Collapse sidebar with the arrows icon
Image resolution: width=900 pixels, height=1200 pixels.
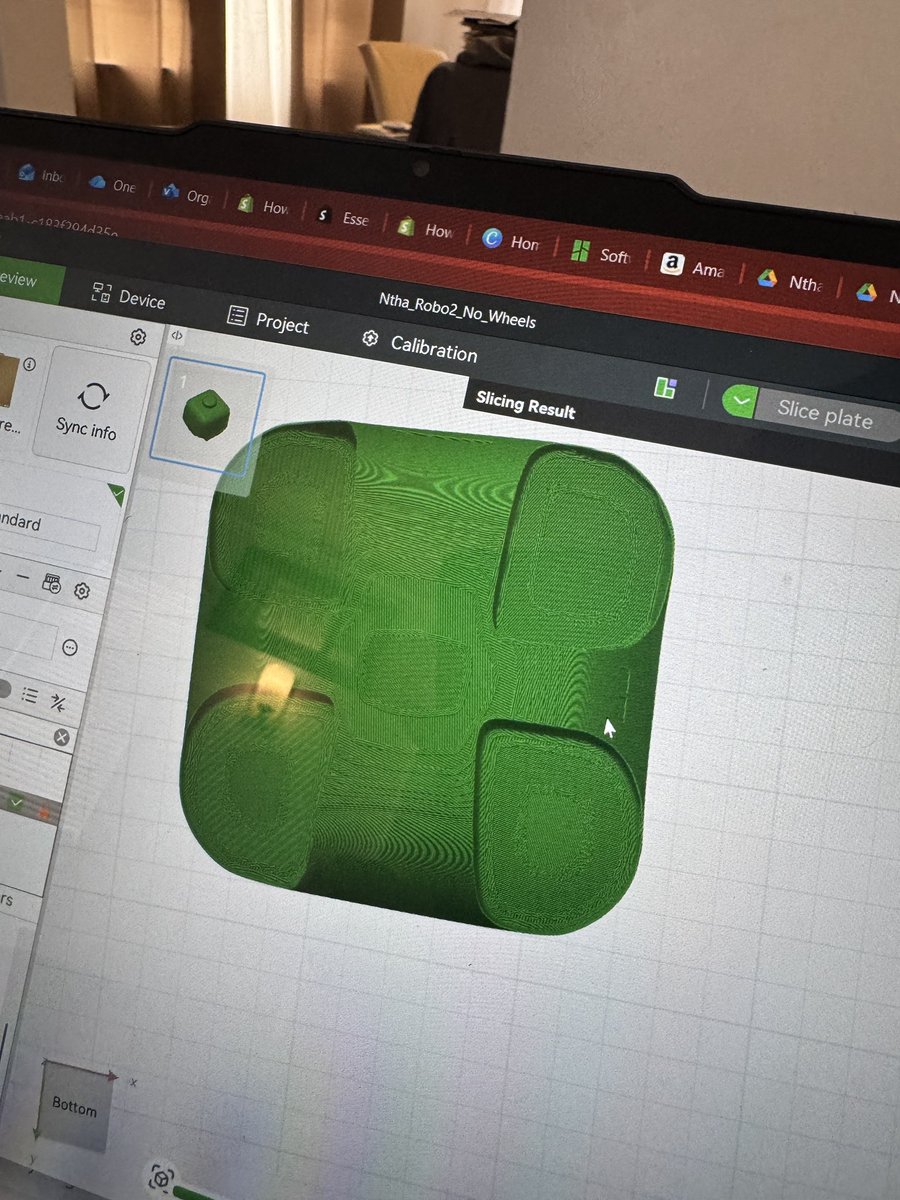(177, 336)
